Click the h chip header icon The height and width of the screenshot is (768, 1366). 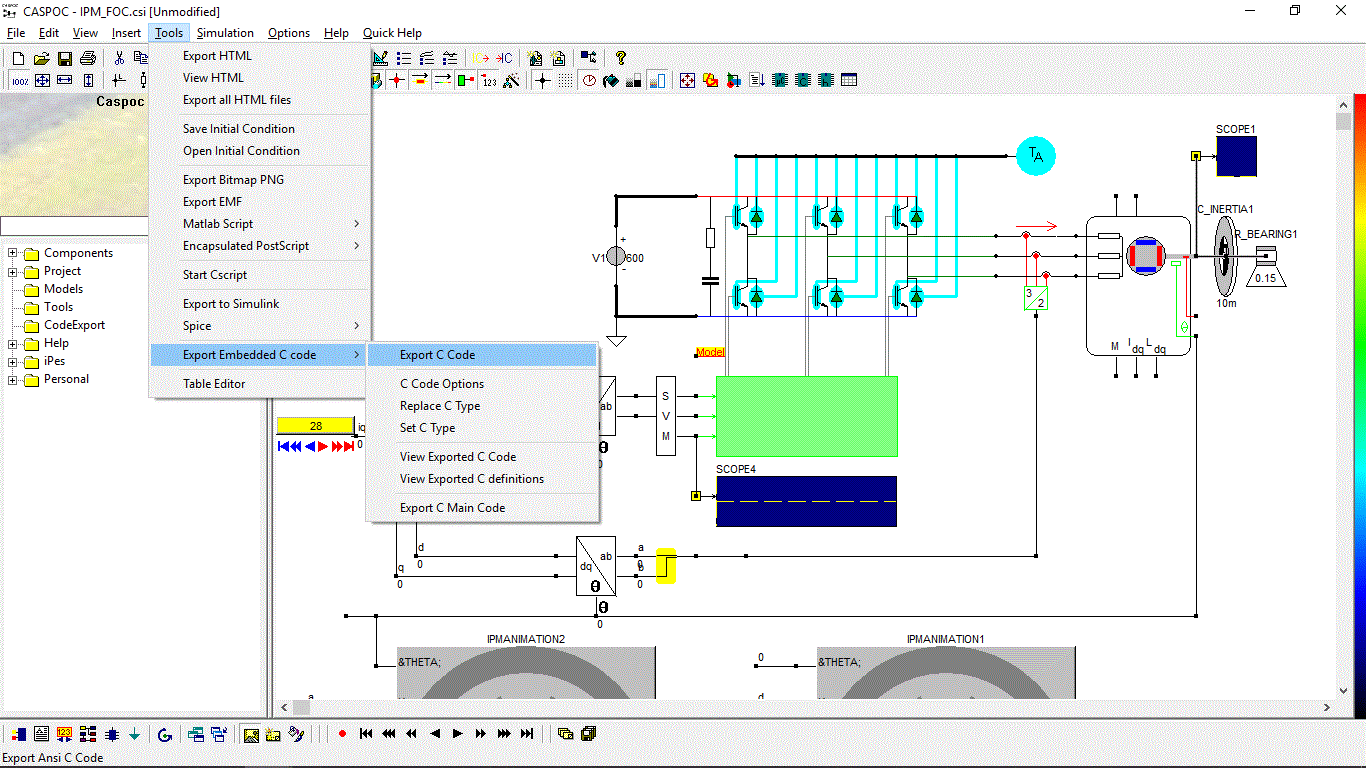(x=827, y=80)
